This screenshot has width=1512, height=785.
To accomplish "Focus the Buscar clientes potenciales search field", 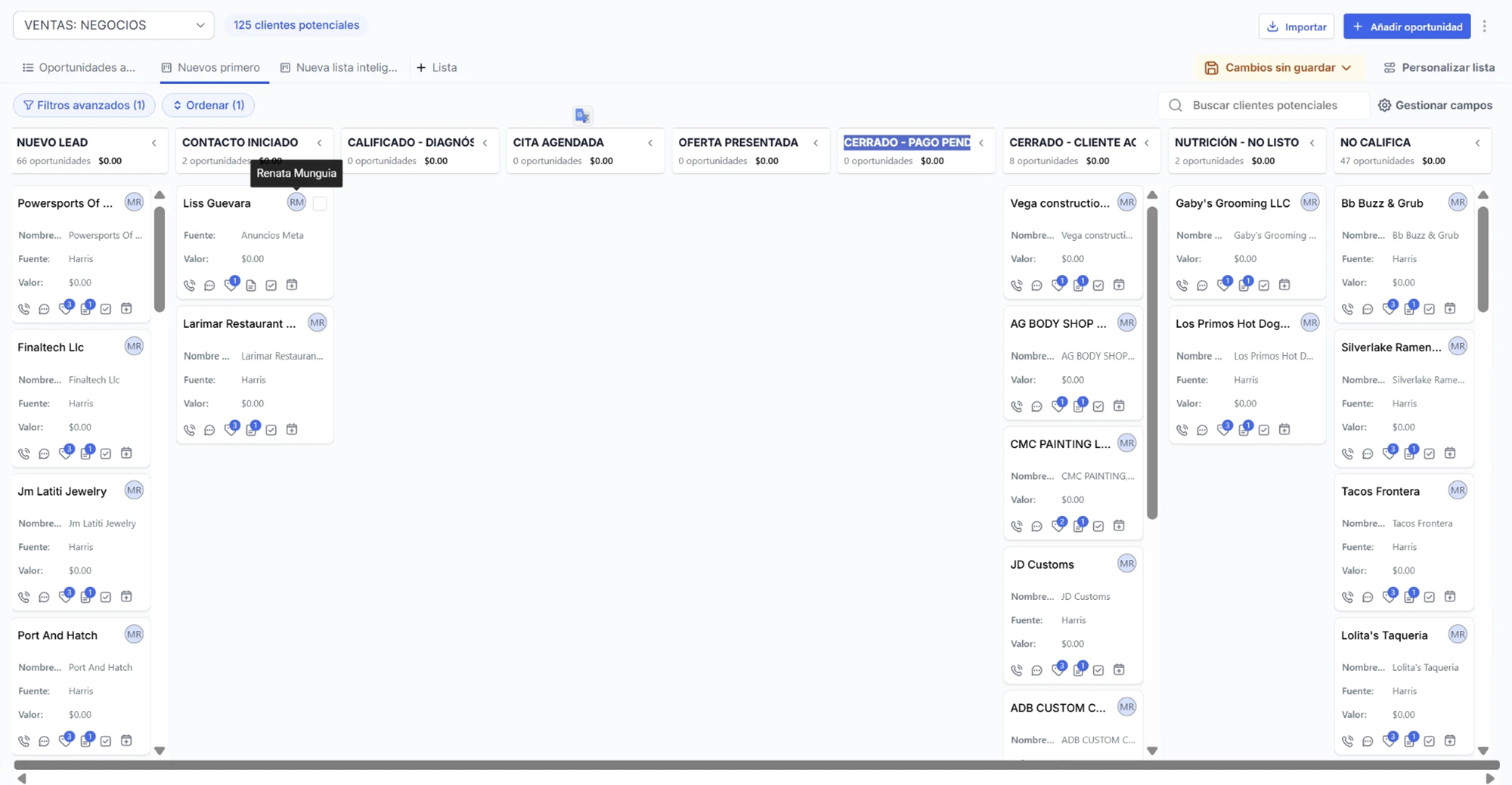I will (1264, 105).
